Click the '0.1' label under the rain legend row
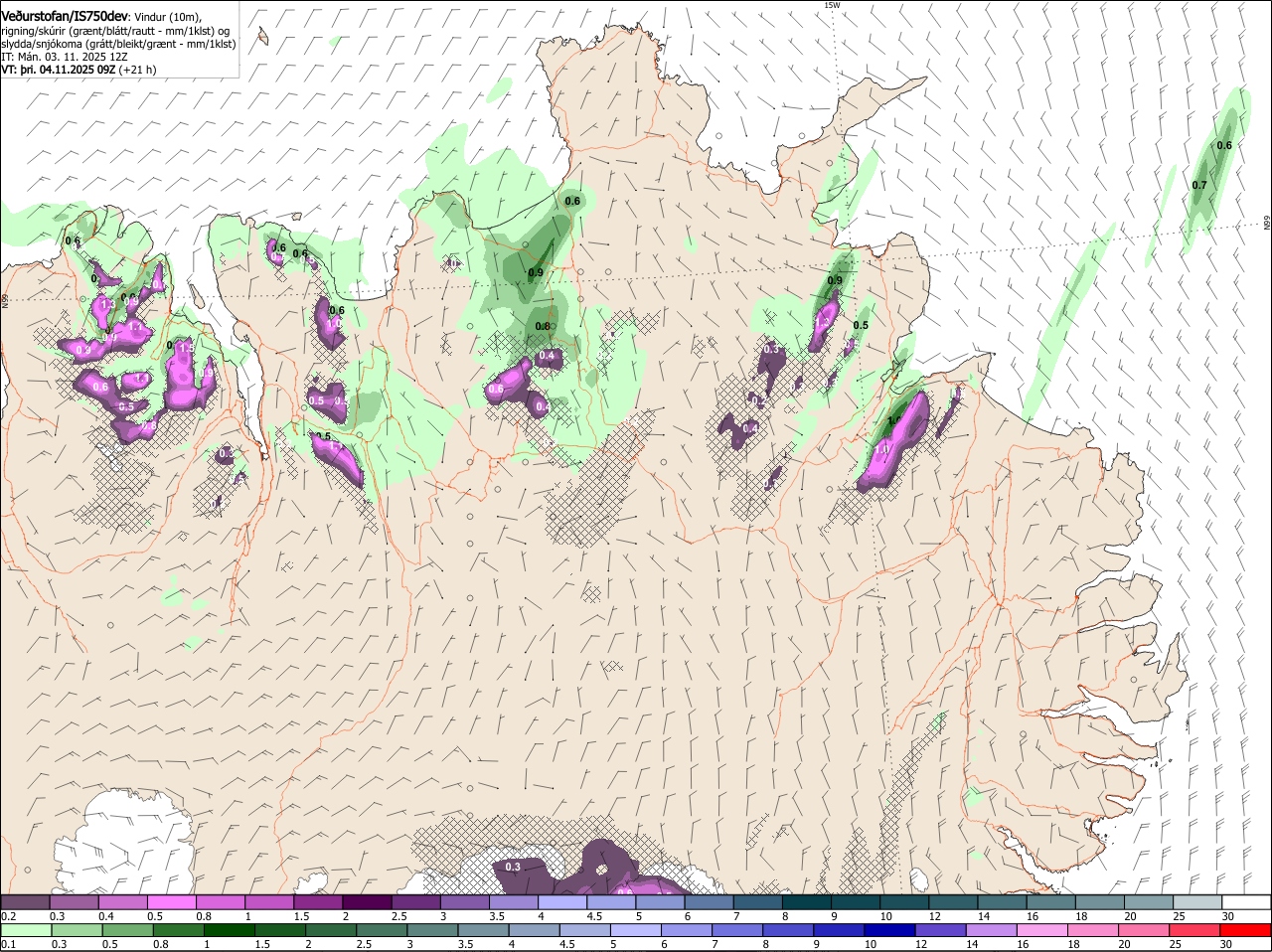This screenshot has width=1272, height=952. [8, 943]
